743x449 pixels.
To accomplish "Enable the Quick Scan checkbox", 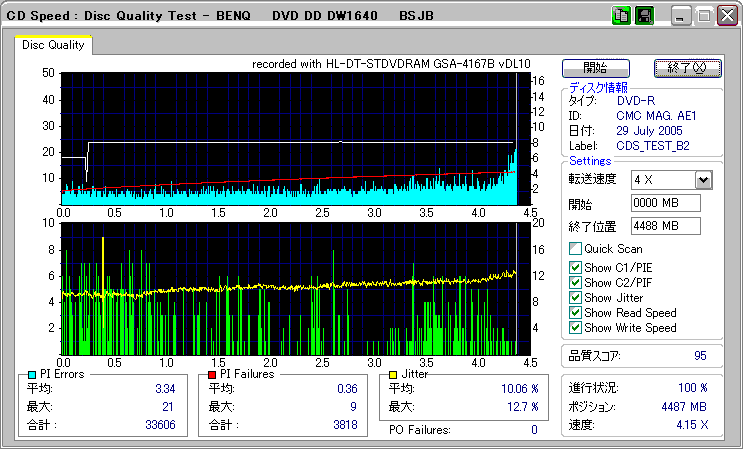I will coord(575,249).
